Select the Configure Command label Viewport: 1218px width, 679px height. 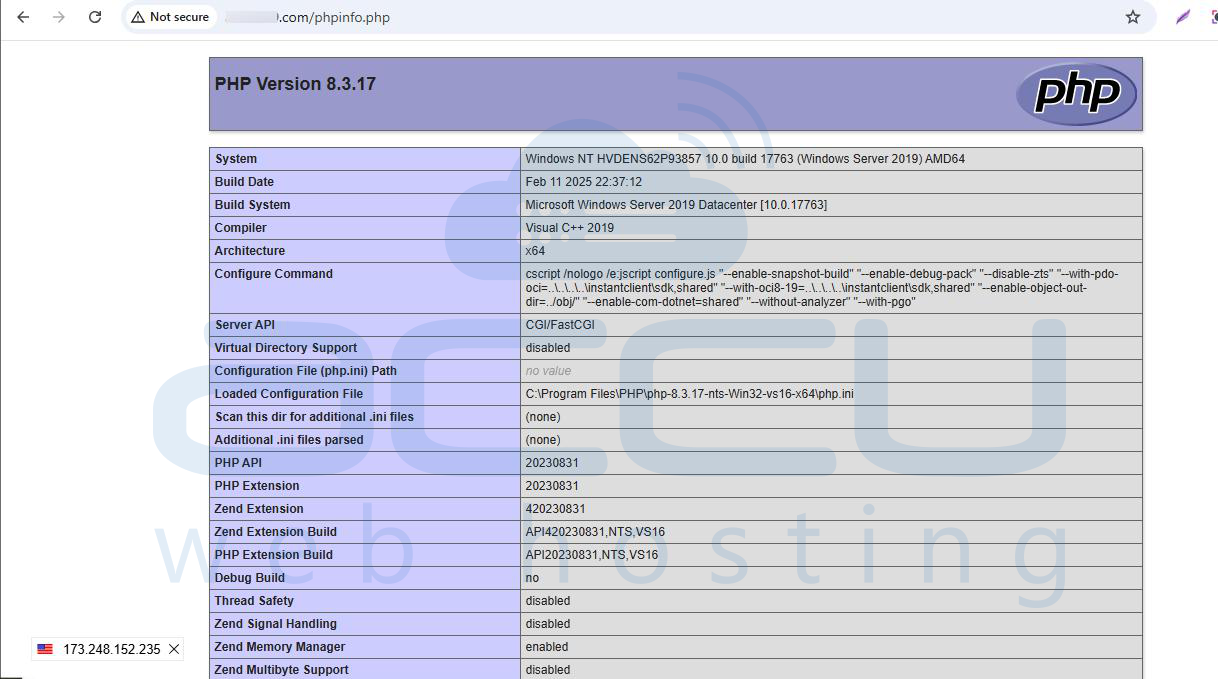273,274
